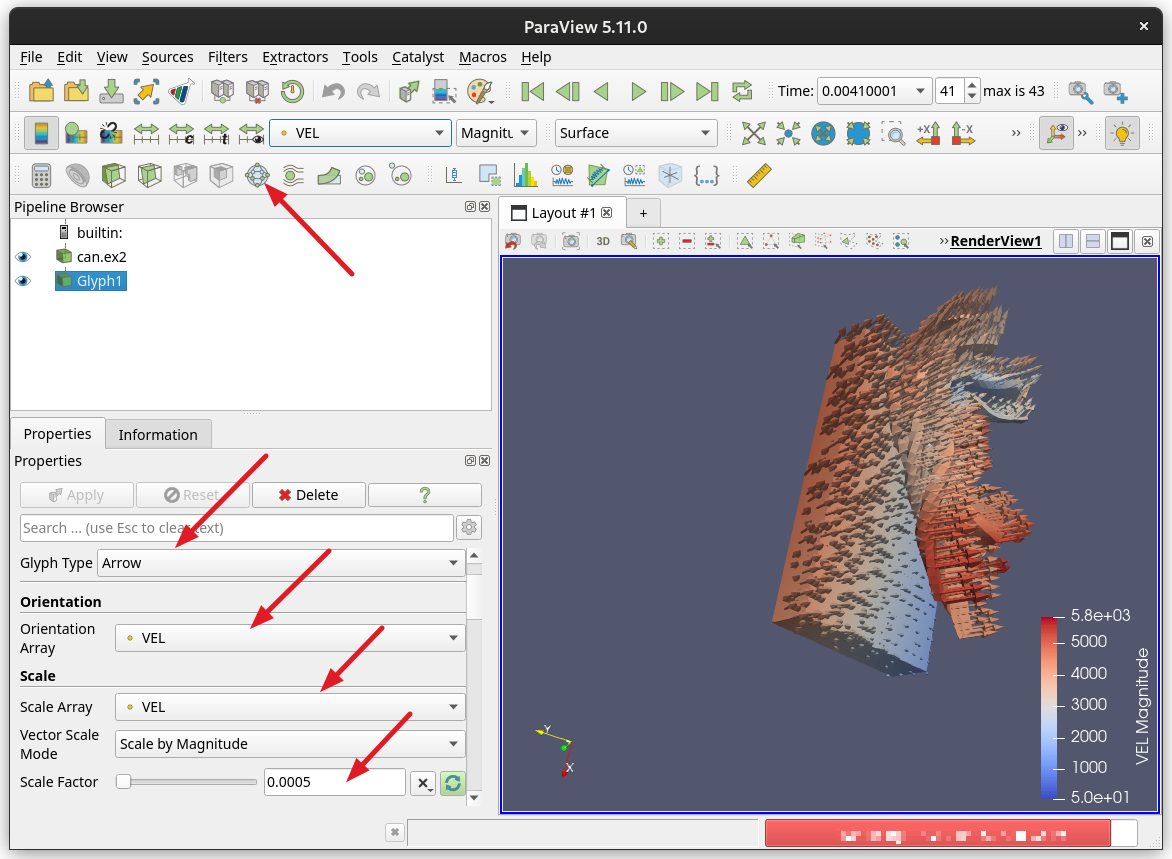Click the VEL Magnitude color legend bar
Viewport: 1172px width, 859px height.
(1049, 707)
